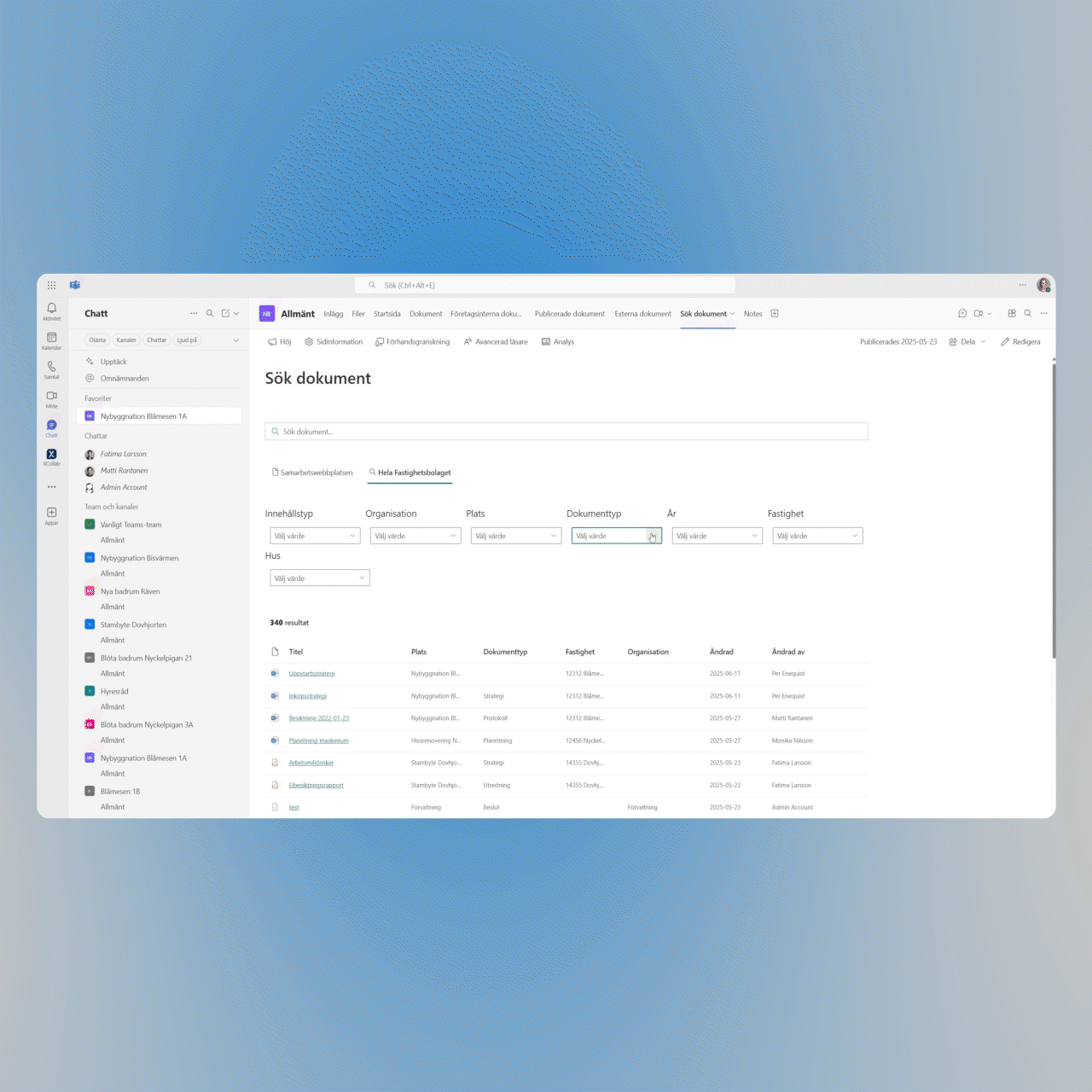Open the Innehållstyp dropdown

point(315,536)
